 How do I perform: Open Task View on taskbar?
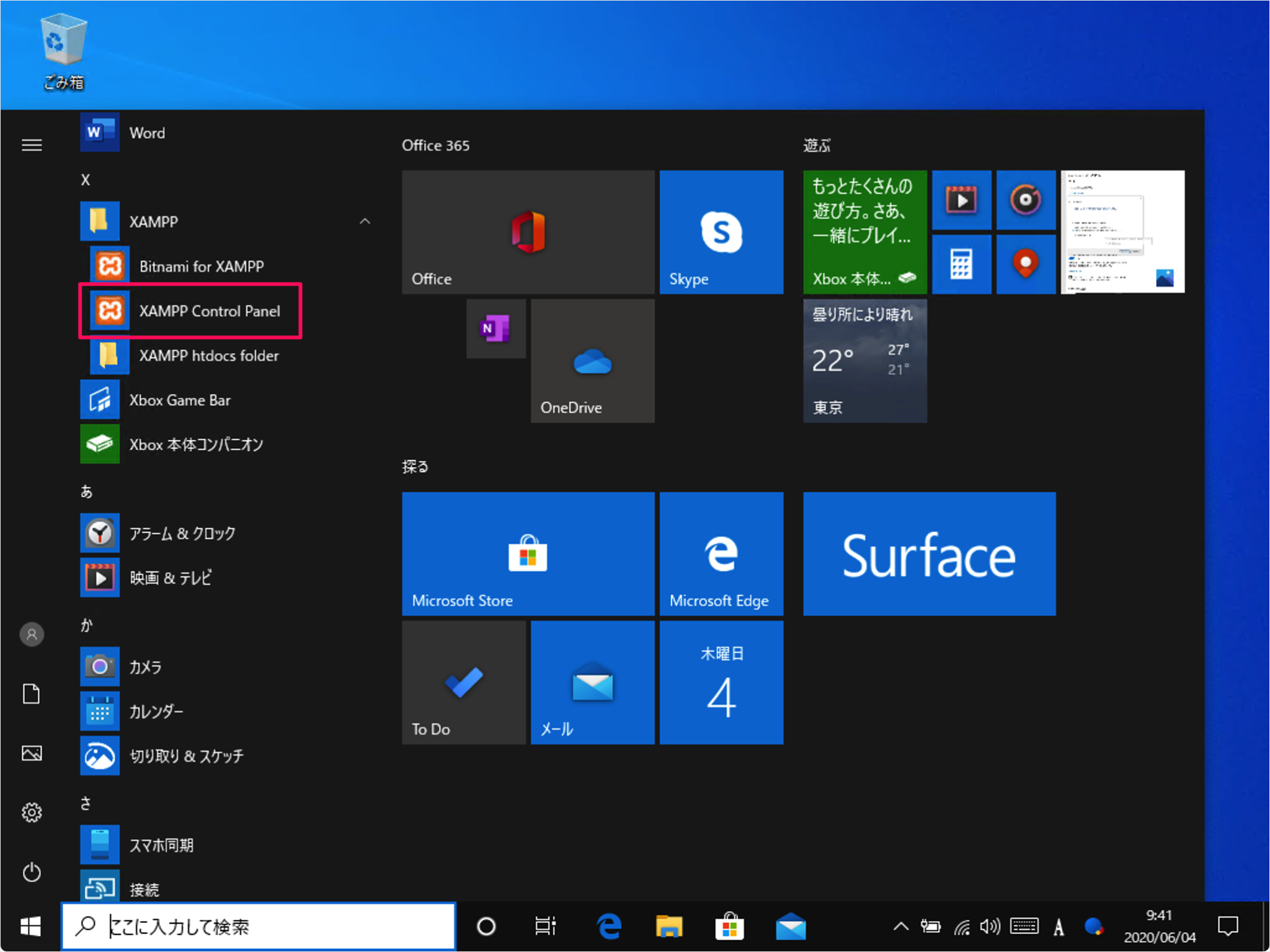pyautogui.click(x=546, y=927)
